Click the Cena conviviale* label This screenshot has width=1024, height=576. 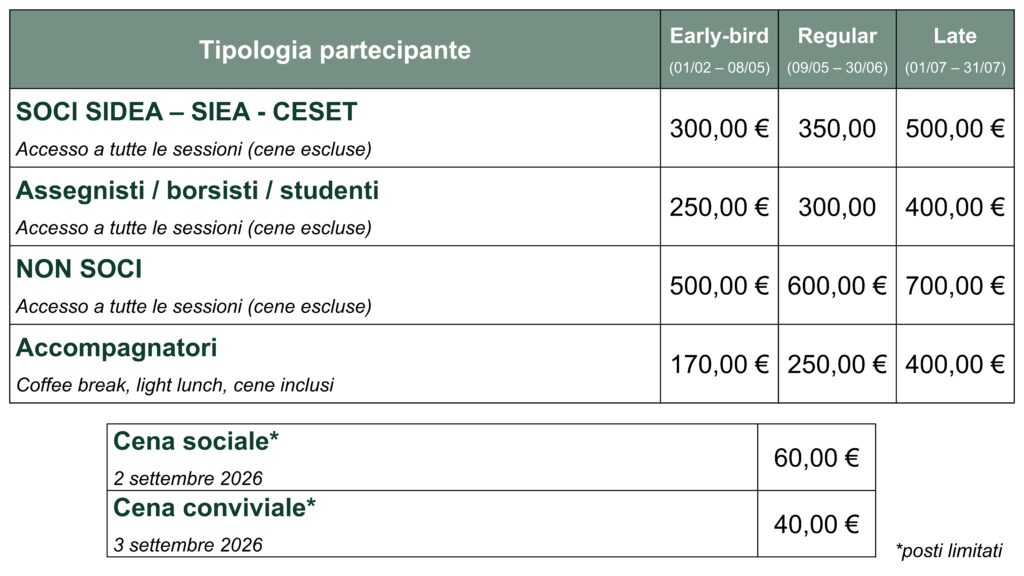(214, 507)
